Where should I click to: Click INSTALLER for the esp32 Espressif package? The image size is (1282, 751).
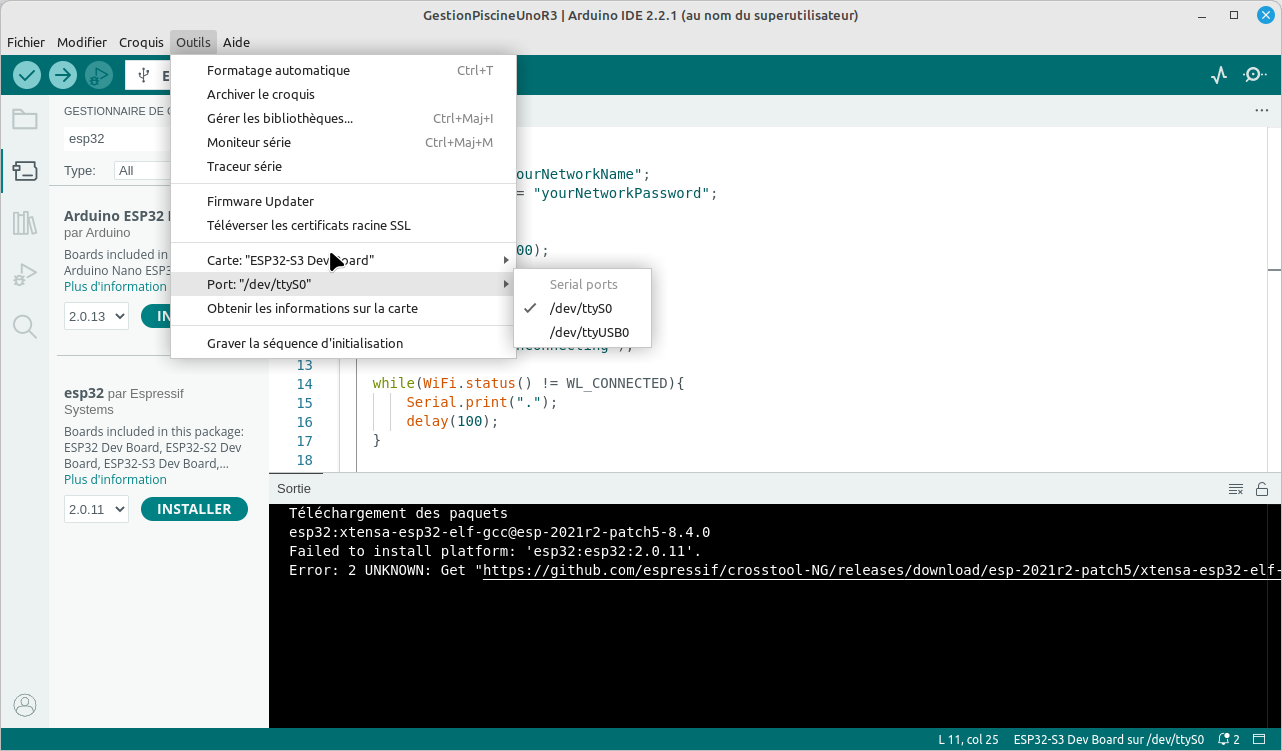[x=194, y=510]
